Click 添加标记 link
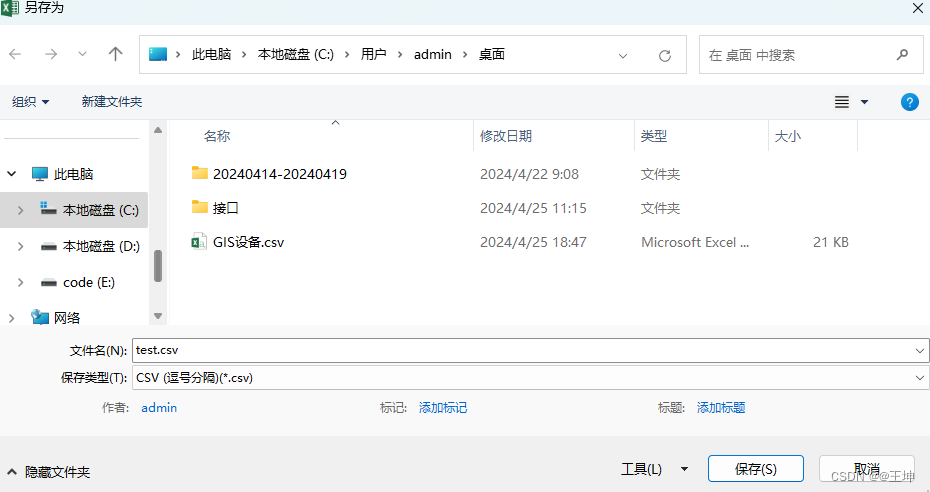Screen dimensions: 930x492 [x=442, y=408]
